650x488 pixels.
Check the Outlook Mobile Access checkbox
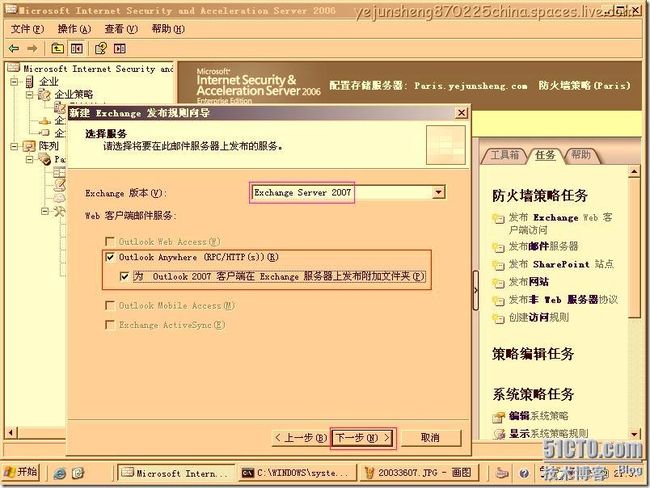110,306
